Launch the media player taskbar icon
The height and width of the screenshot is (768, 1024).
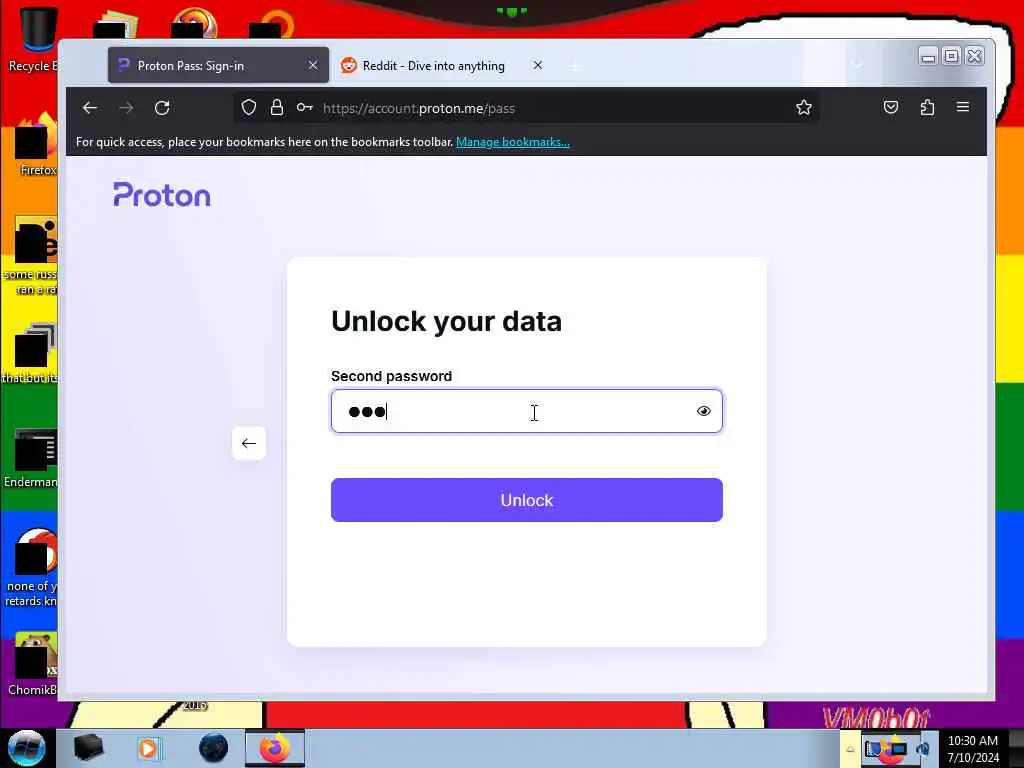[x=149, y=748]
